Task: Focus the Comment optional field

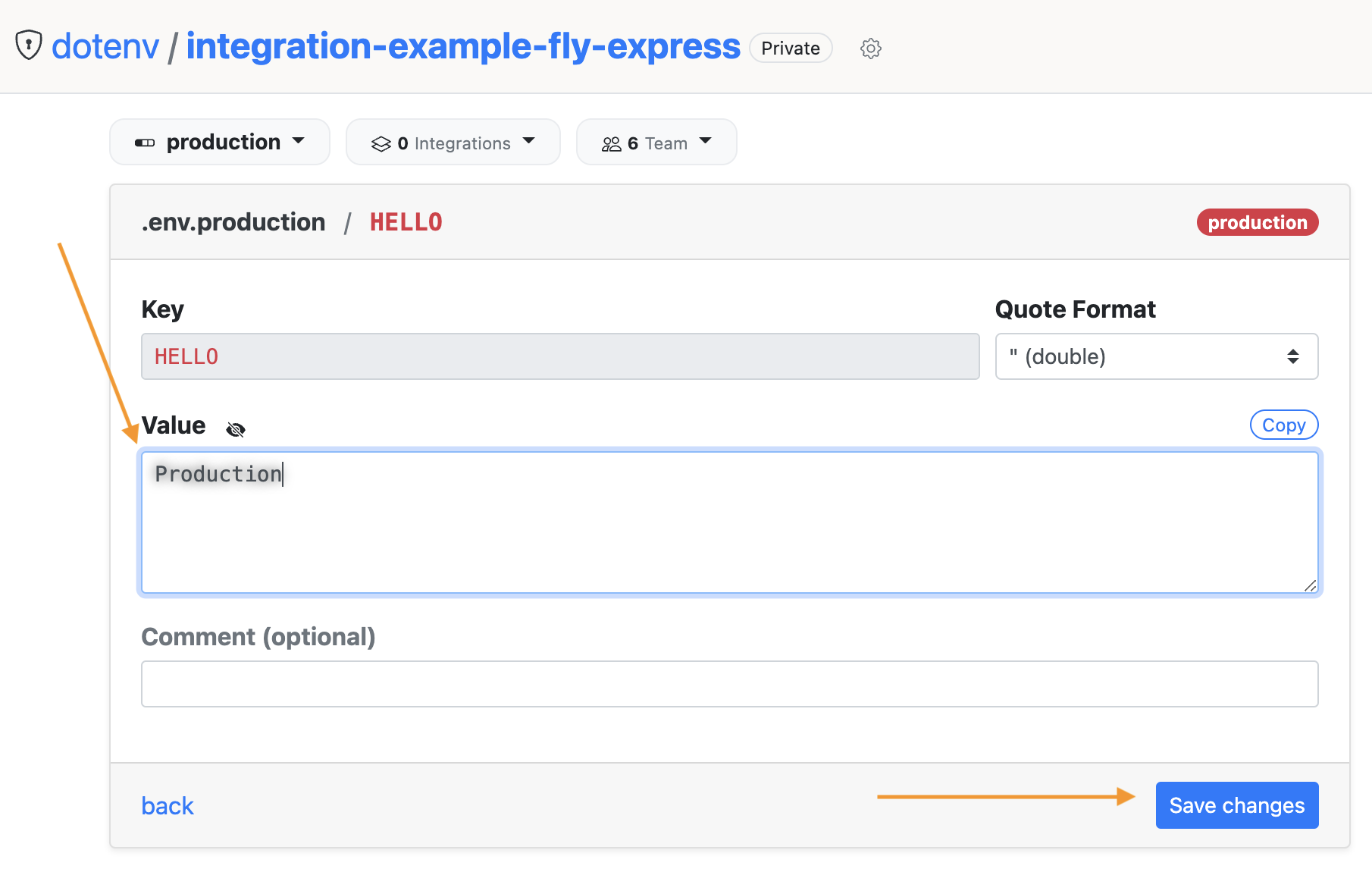Action: click(x=730, y=684)
